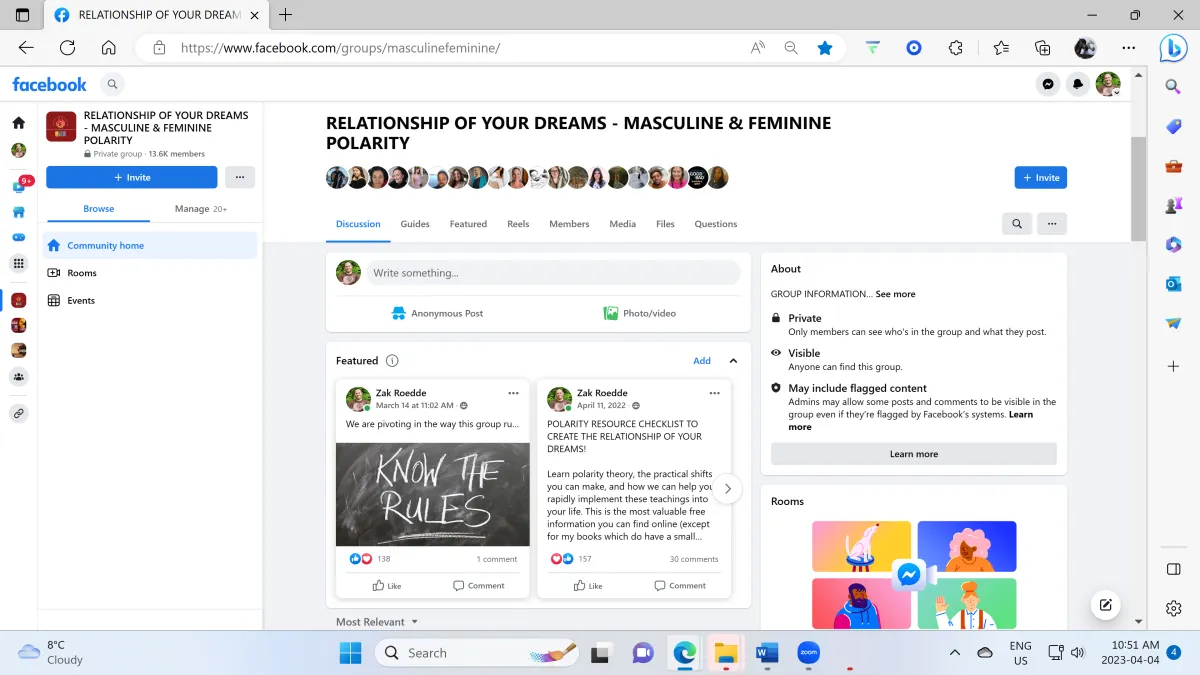Switch to Discussion tab
Screen dimensions: 1200x675
tap(358, 224)
